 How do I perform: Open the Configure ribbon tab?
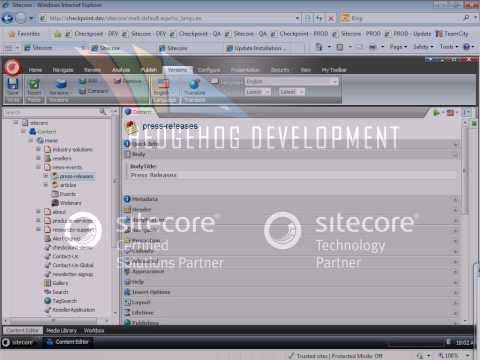tap(209, 70)
